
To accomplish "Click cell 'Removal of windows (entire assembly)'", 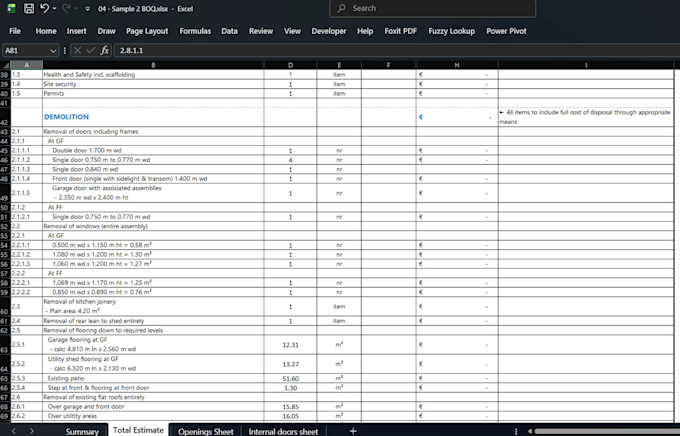I will pyautogui.click(x=153, y=226).
